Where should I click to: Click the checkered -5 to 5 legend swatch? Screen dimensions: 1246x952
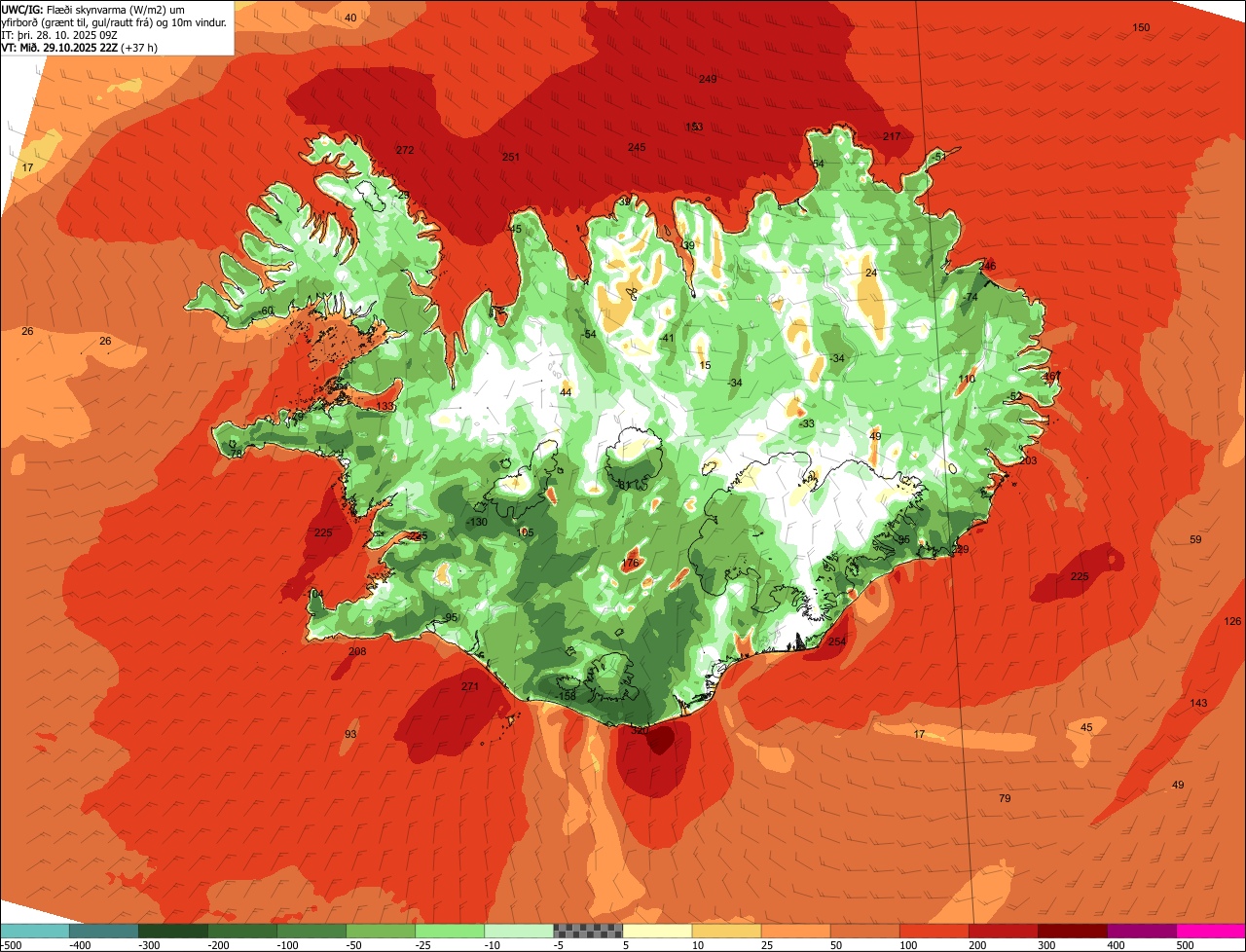pyautogui.click(x=588, y=931)
